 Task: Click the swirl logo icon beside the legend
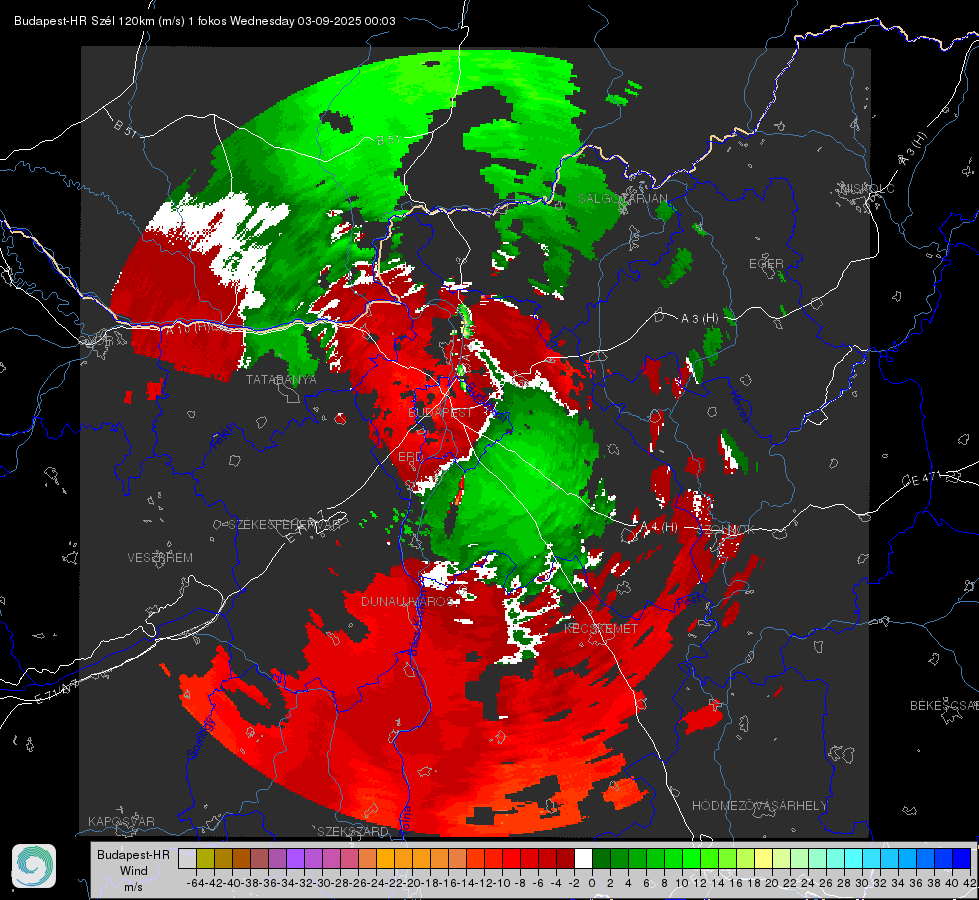click(34, 866)
